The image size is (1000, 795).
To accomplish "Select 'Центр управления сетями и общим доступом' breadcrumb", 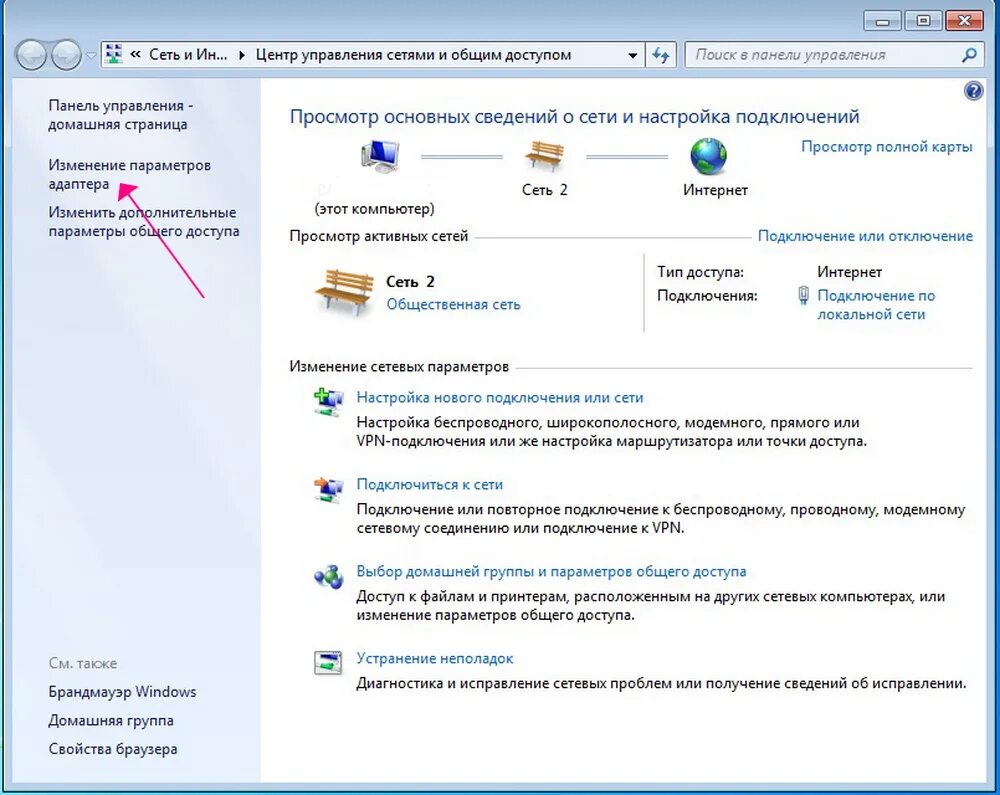I will click(413, 55).
